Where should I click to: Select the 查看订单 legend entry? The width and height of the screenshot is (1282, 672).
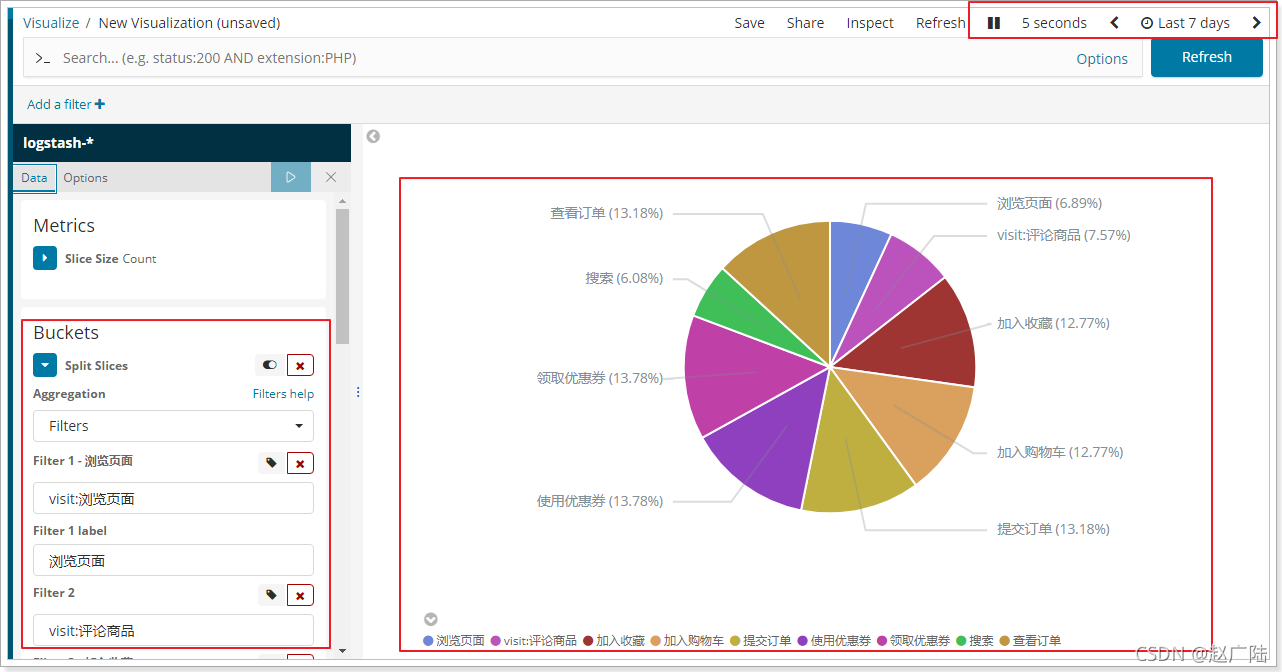[1030, 641]
